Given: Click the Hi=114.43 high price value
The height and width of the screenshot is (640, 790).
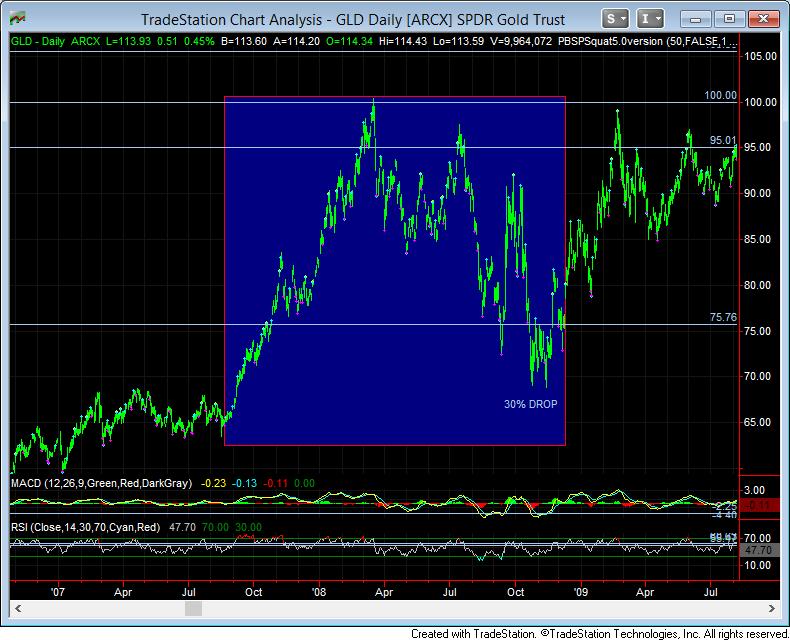Looking at the screenshot, I should [x=403, y=41].
